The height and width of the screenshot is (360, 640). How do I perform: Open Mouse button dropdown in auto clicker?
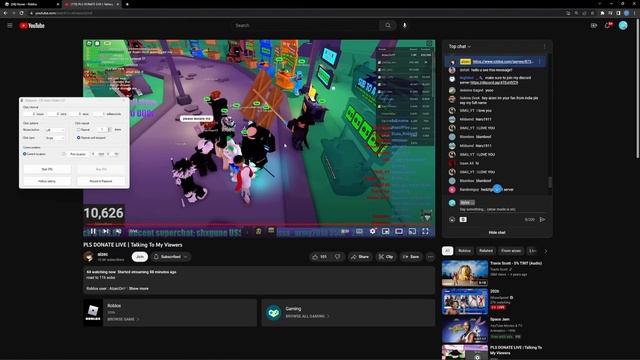click(x=55, y=130)
